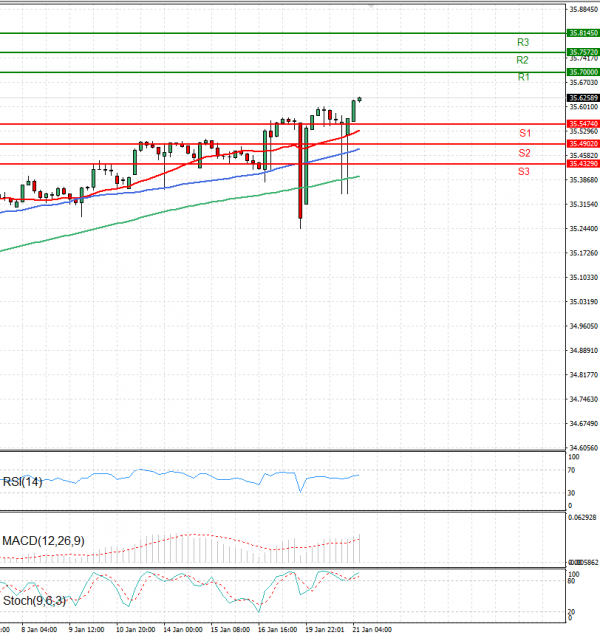Click the 9 Jan 12:00 time label
600x638 pixels.
coord(86,629)
